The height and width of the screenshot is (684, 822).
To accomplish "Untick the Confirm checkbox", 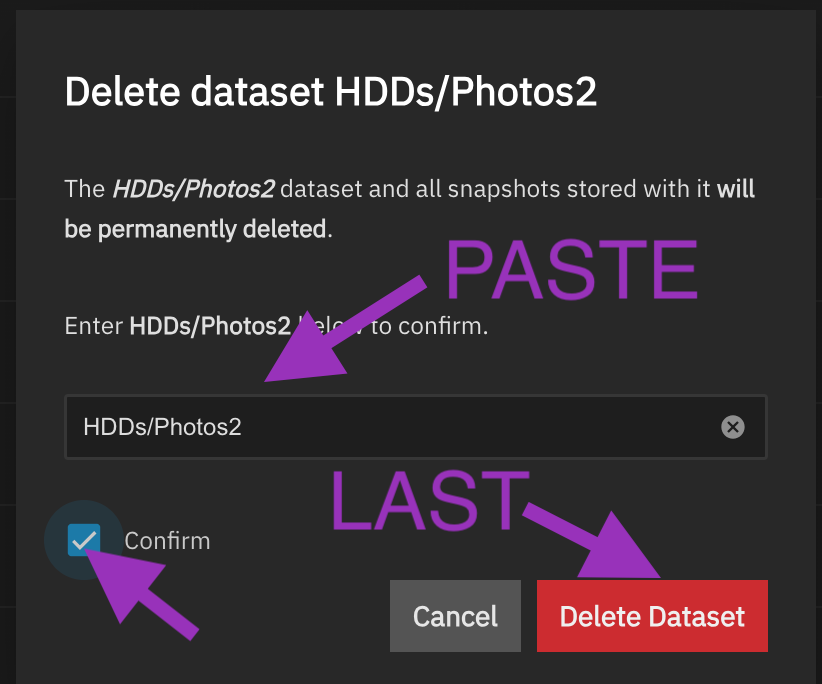I will (x=83, y=541).
